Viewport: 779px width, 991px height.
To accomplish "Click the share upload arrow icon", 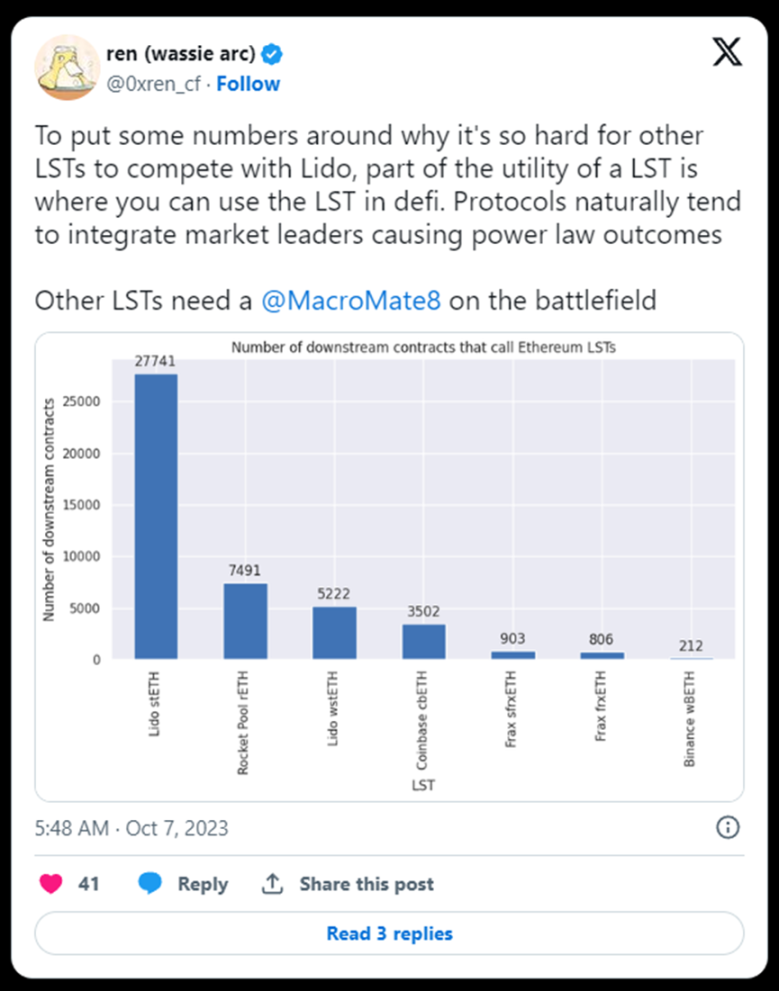I will tap(272, 883).
